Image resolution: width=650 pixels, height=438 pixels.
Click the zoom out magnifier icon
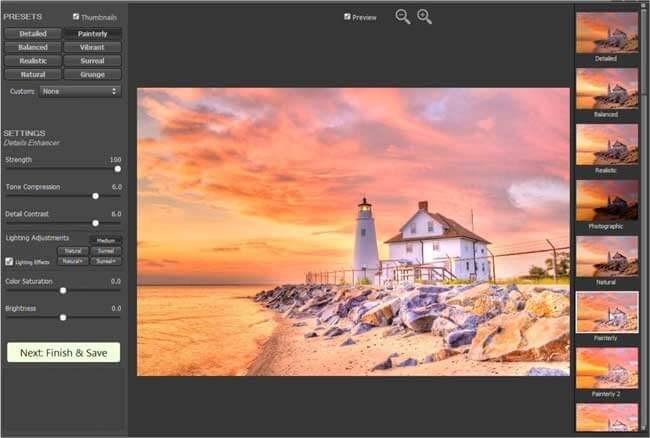[x=402, y=17]
